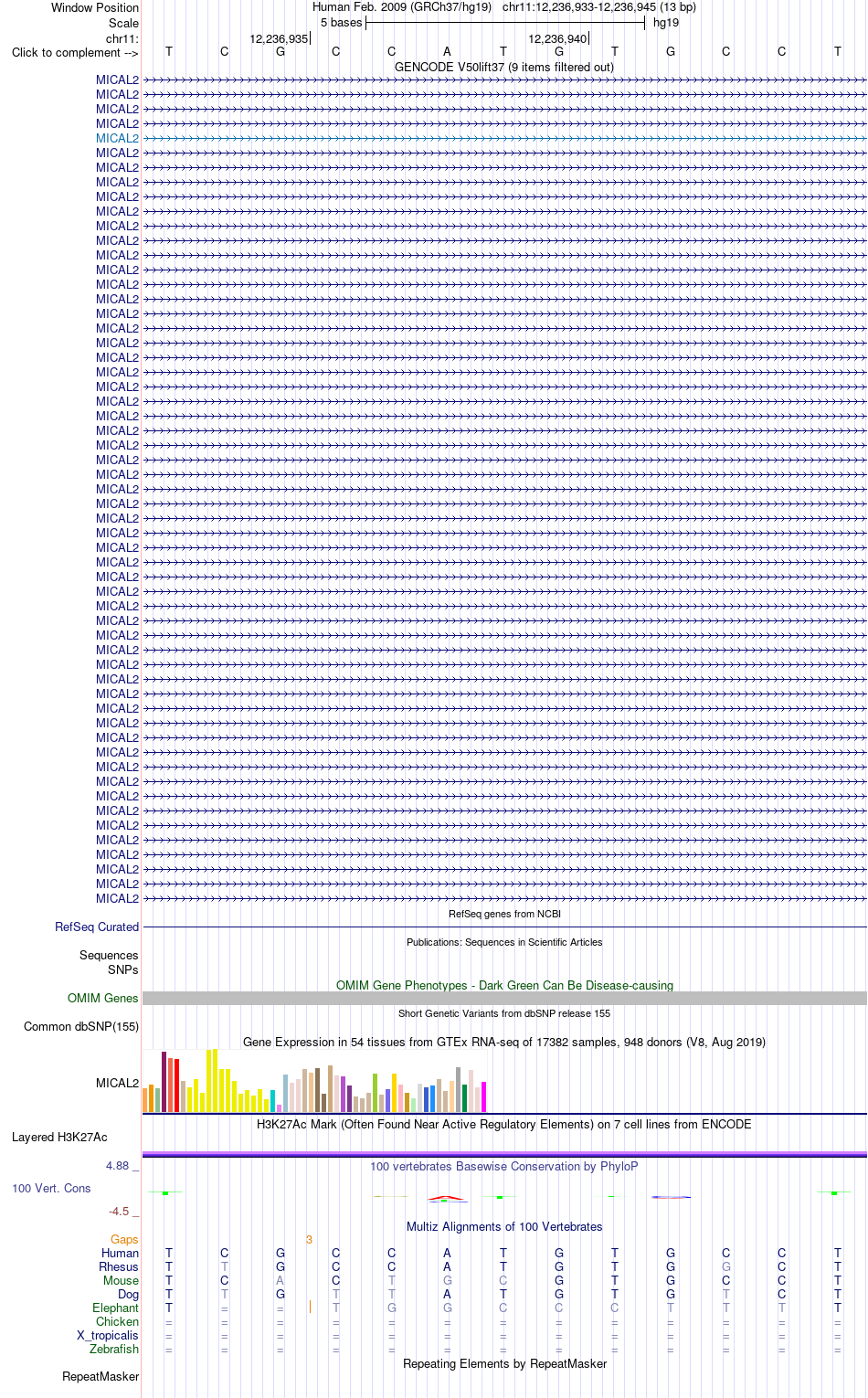Click the Elephant alignment row label
The image size is (868, 1398).
point(115,1308)
